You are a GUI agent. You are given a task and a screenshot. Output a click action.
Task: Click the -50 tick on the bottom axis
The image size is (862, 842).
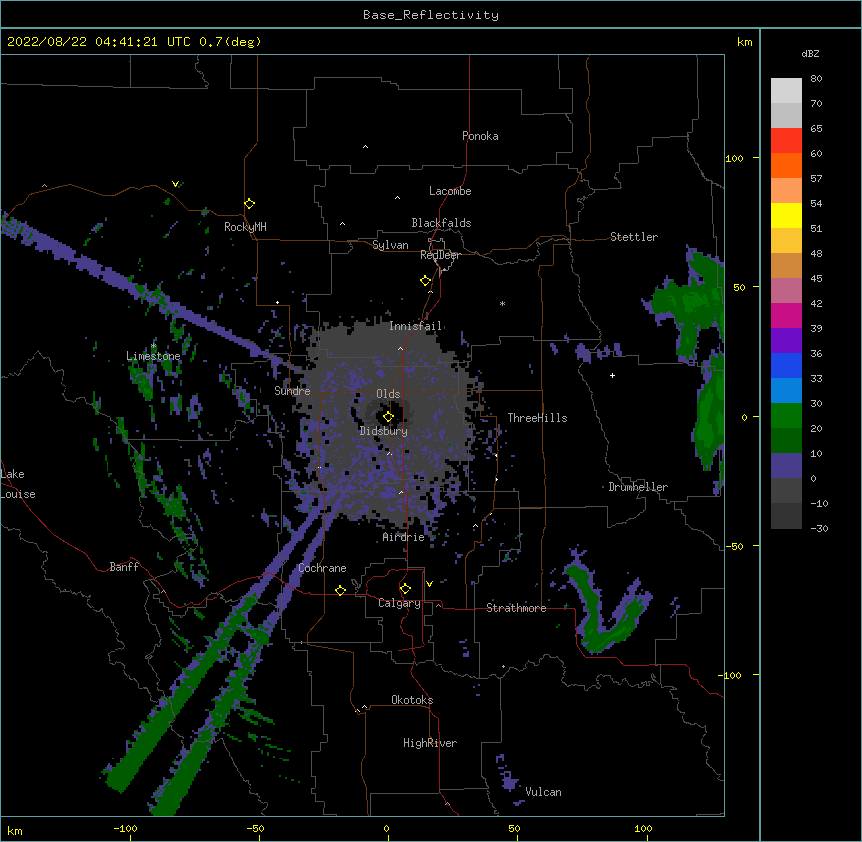click(255, 829)
